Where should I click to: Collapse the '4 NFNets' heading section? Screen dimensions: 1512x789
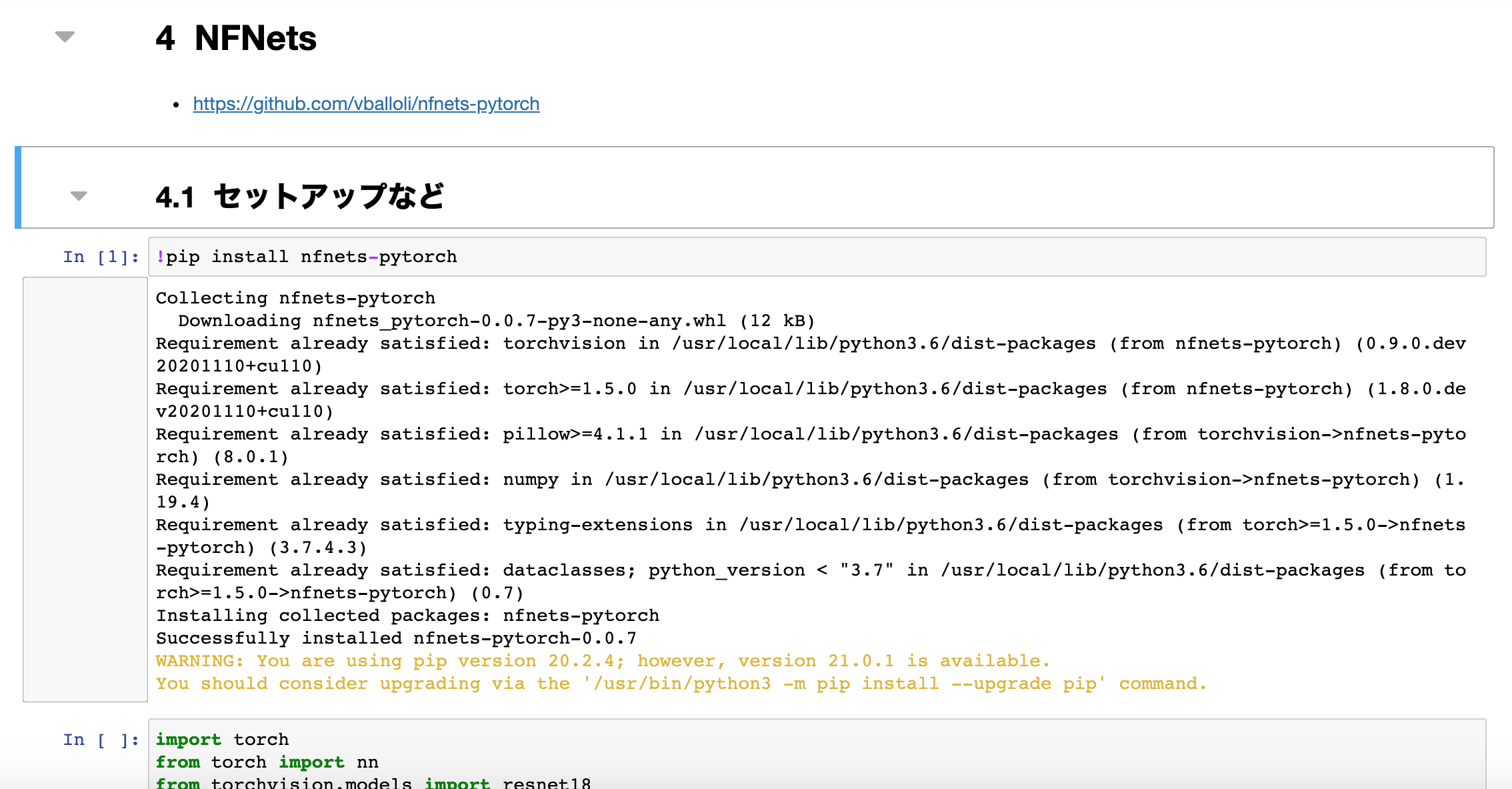click(65, 37)
